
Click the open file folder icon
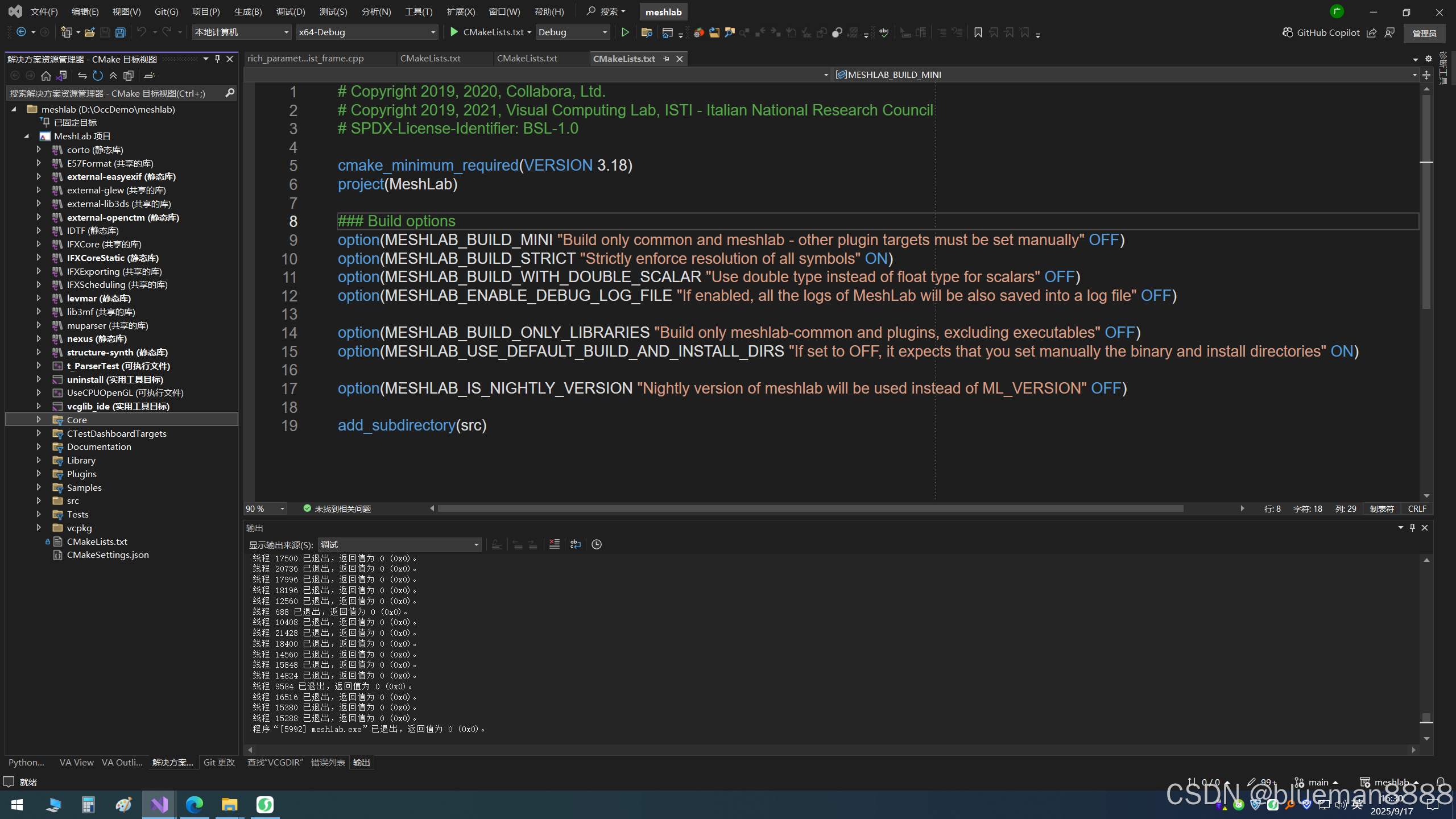tap(89, 32)
